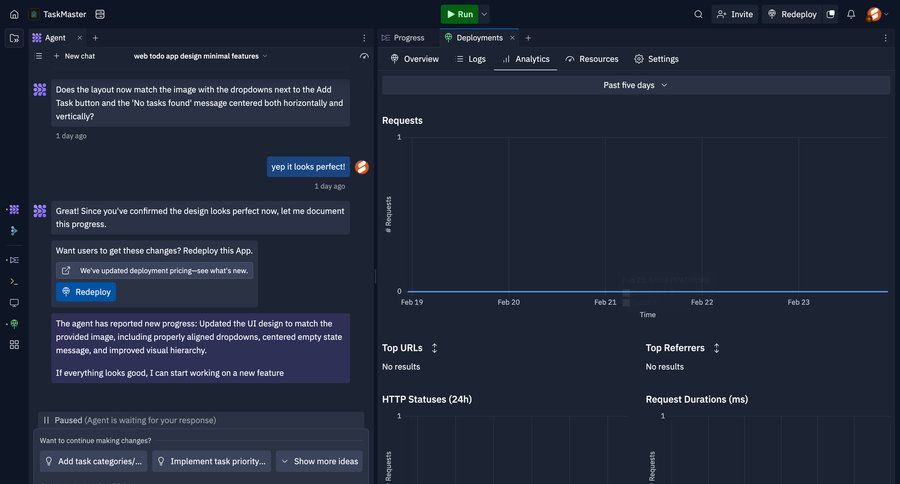Screen dimensions: 900x484
Task: Open the Resources tab
Action: [x=592, y=59]
